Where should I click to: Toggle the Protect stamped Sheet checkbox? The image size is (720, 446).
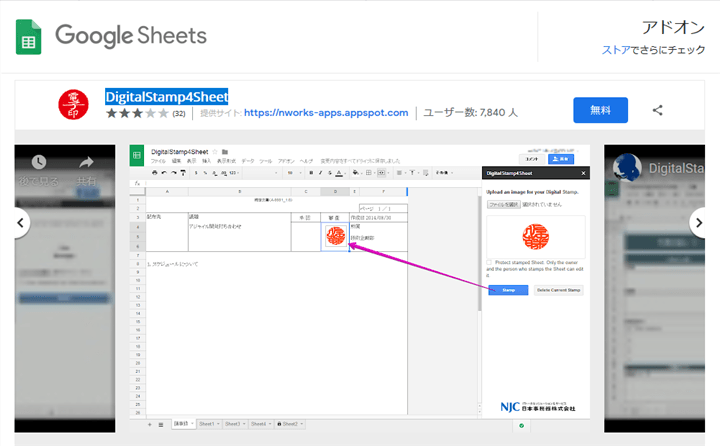click(x=489, y=259)
